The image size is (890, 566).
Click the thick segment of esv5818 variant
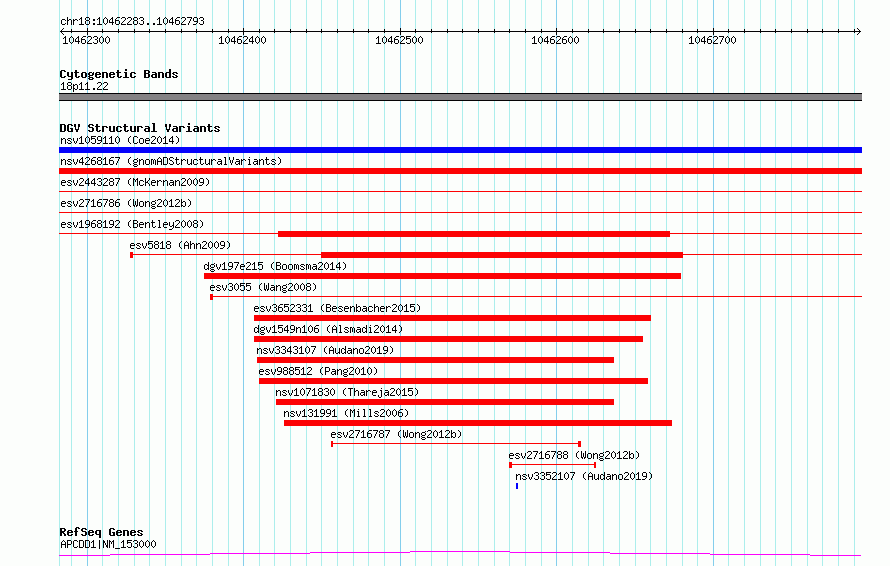[x=502, y=255]
